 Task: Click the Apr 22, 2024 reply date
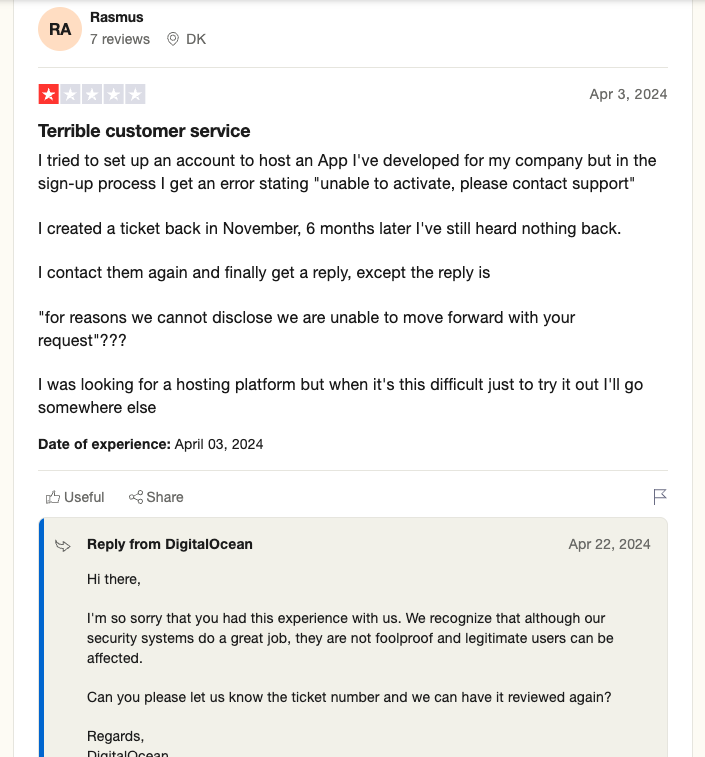[609, 544]
